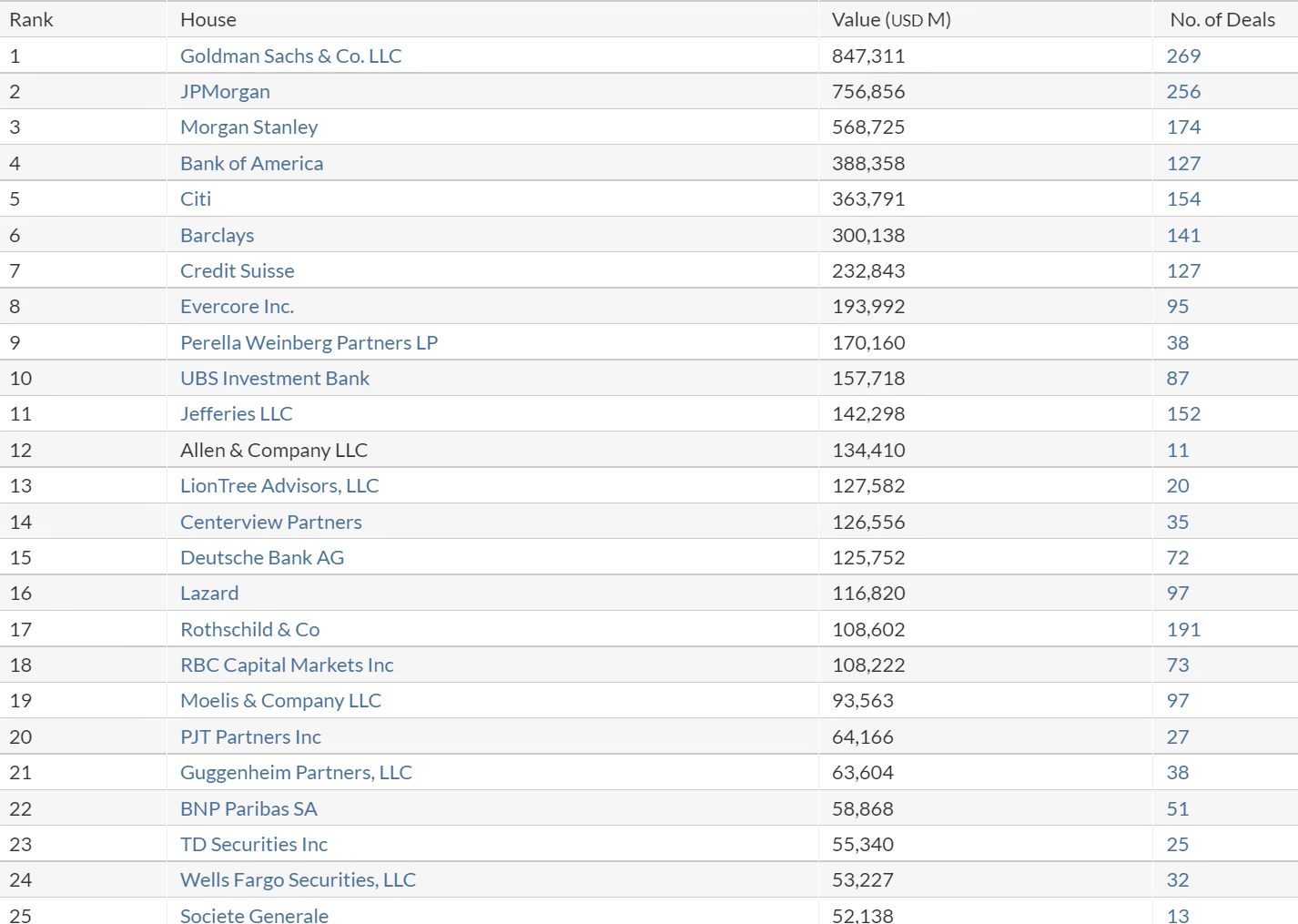Open Goldman Sachs' 269 deals count
Viewport: 1298px width, 924px height.
(1183, 56)
